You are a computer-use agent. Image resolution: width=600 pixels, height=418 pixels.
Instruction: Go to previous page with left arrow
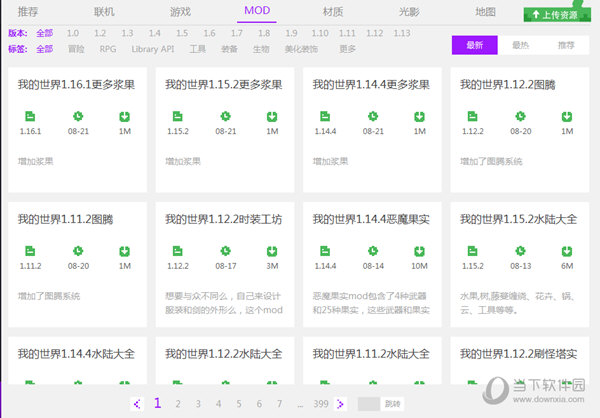tap(137, 404)
